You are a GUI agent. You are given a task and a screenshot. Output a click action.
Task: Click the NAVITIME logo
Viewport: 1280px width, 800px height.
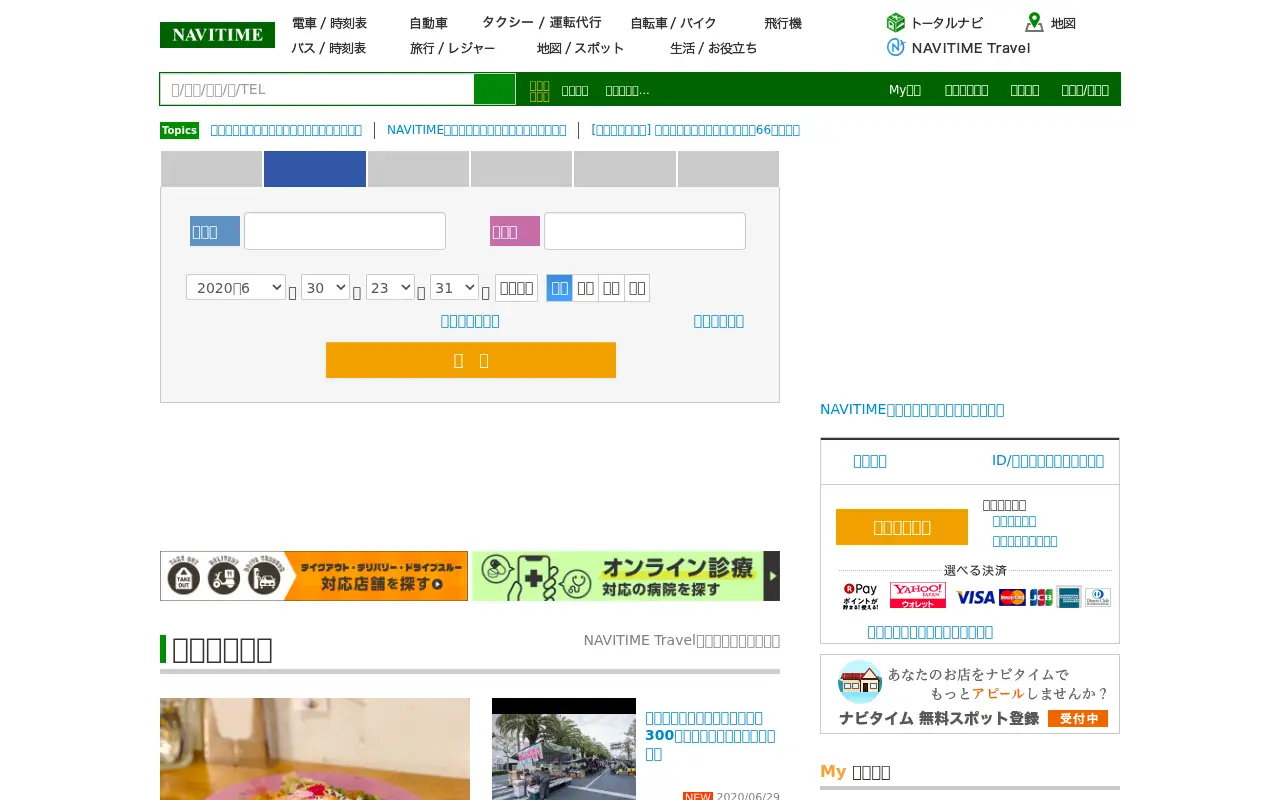tap(217, 35)
